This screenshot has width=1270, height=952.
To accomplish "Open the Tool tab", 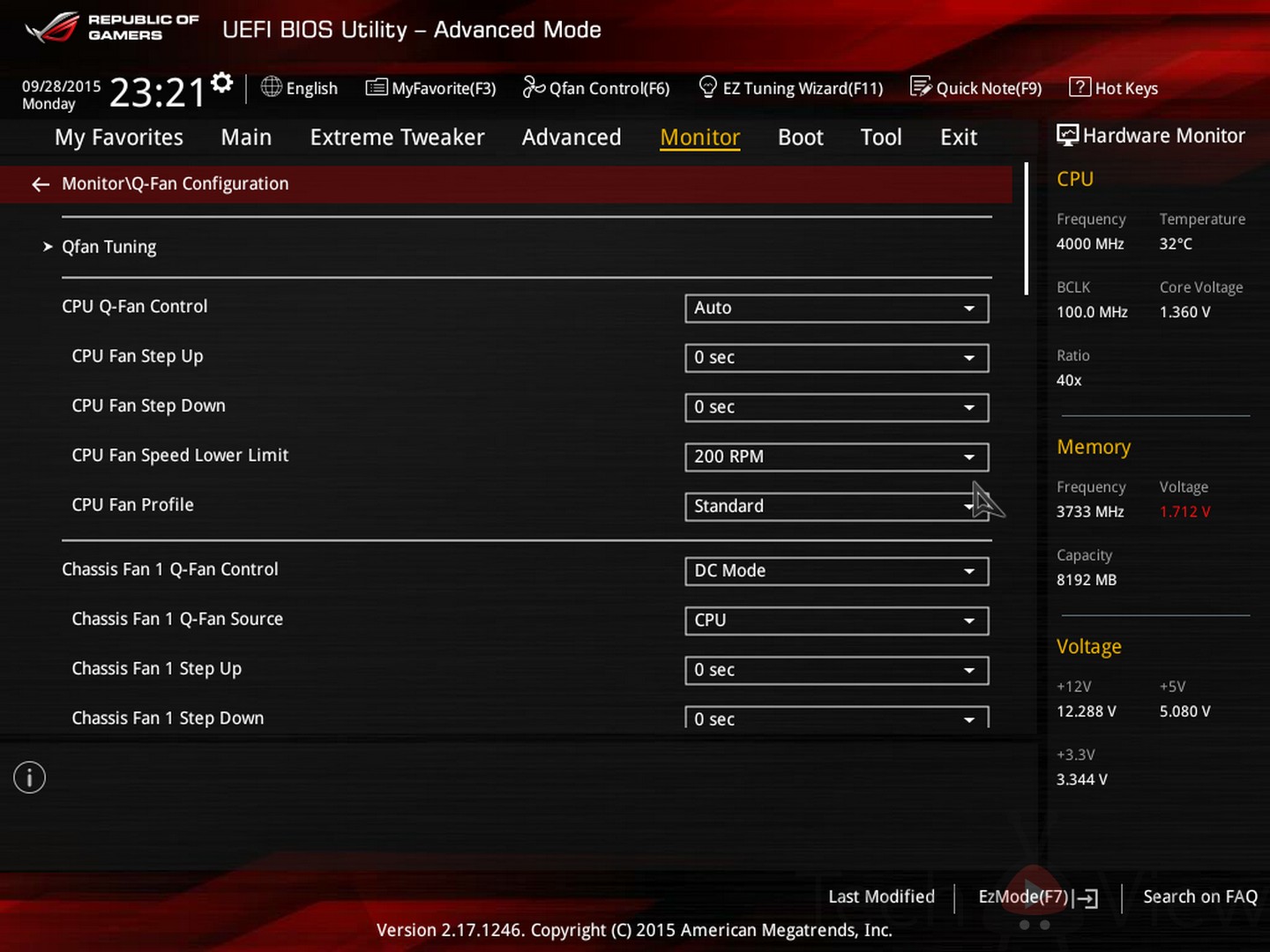I will coord(881,138).
